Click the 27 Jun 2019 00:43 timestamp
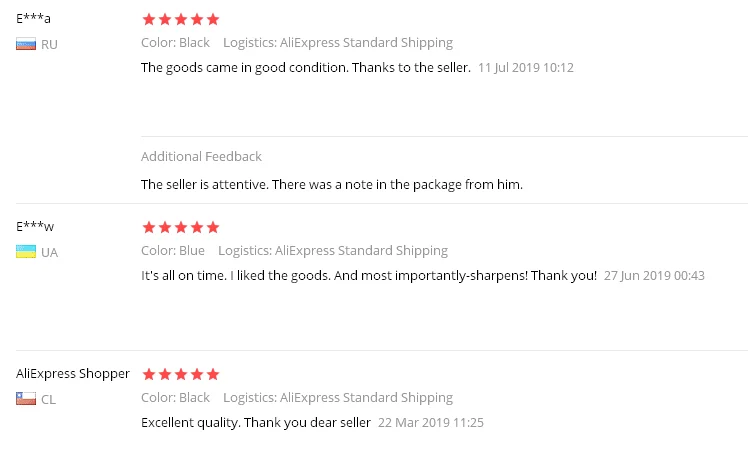This screenshot has width=748, height=465. tap(655, 275)
